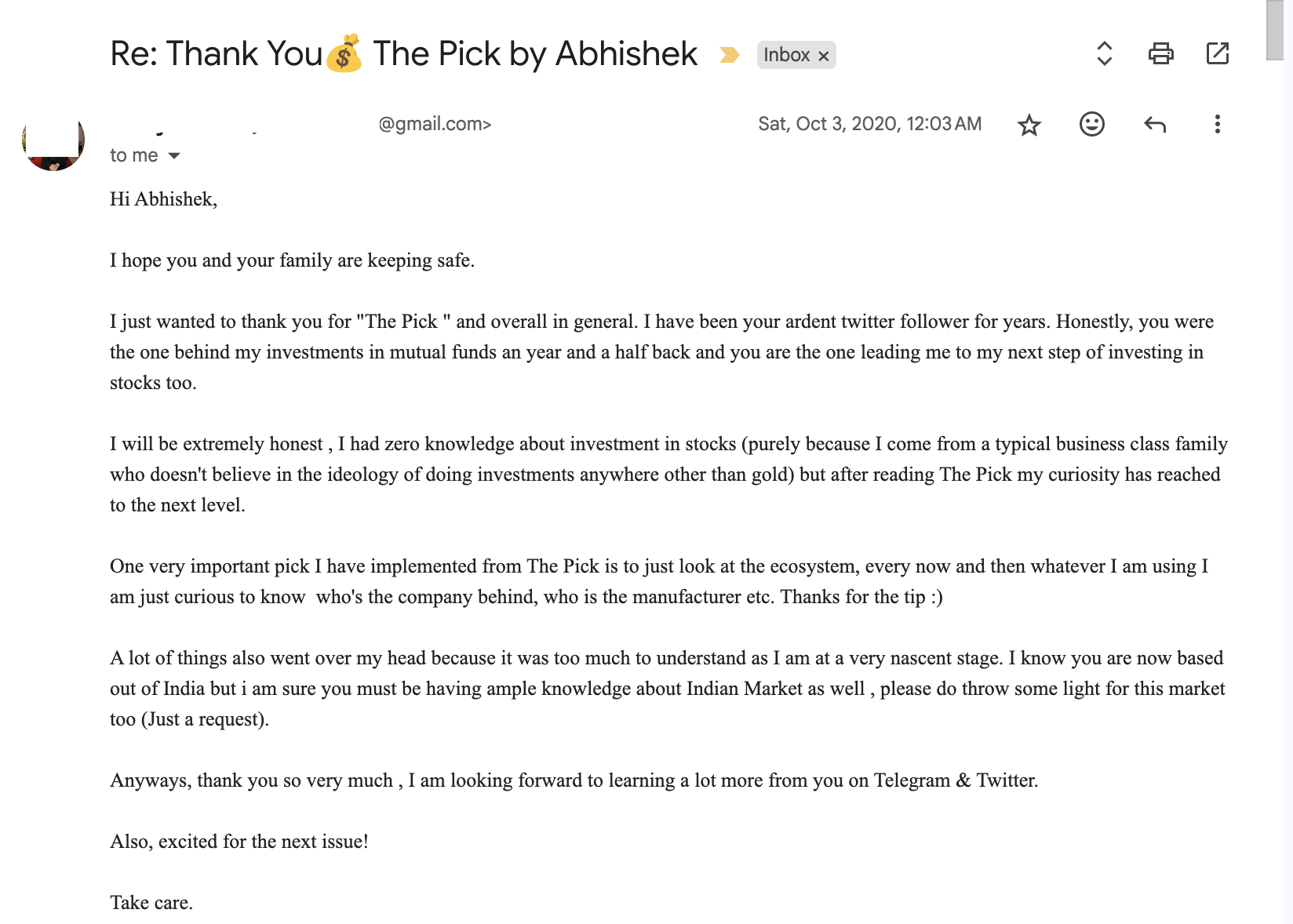Screen dimensions: 1293x924
Task: Click the sender's gmail.com address
Action: click(435, 124)
